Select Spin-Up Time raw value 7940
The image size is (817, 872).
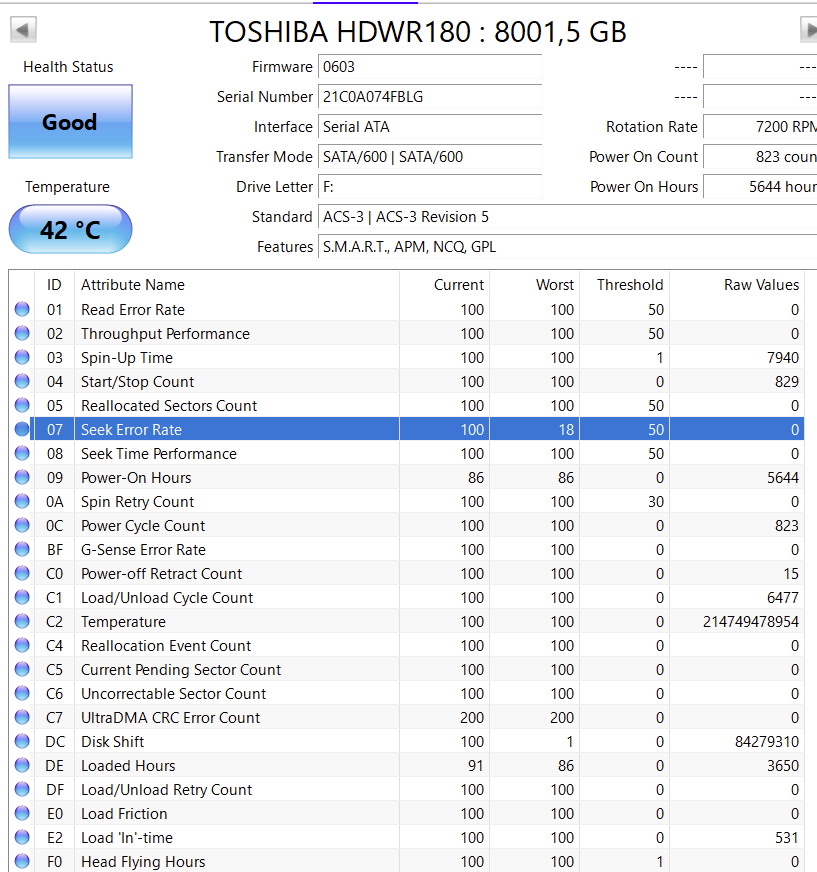(783, 358)
